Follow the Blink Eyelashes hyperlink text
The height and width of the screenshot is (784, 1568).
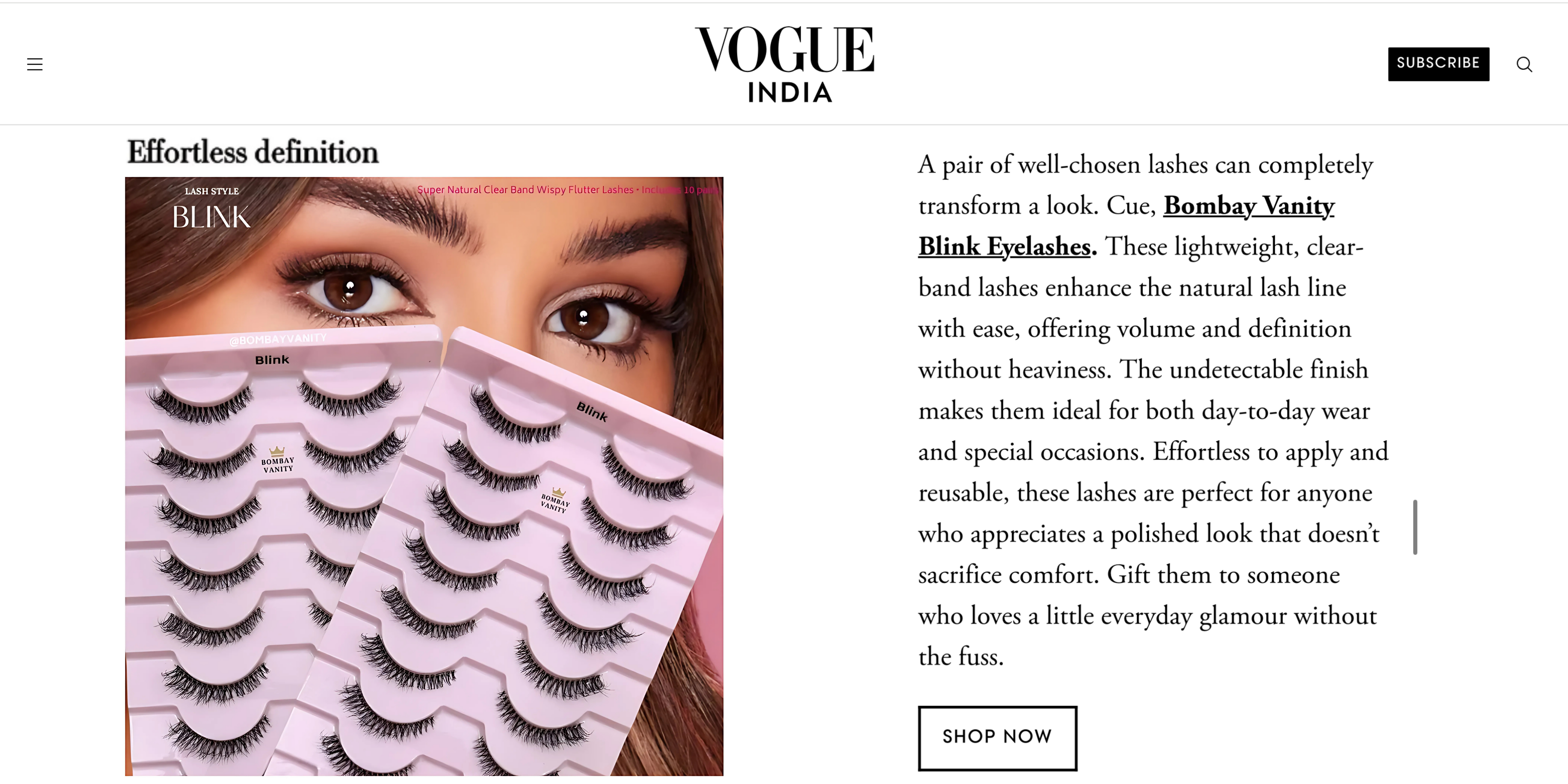[x=1004, y=247]
